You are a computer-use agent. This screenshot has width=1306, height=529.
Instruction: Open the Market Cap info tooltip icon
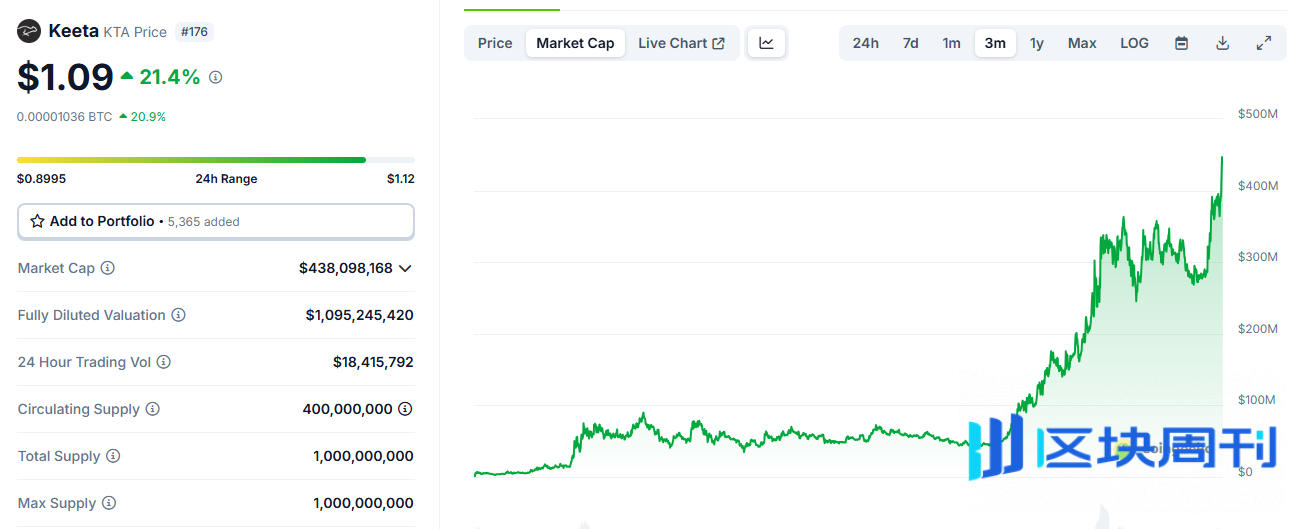pyautogui.click(x=108, y=268)
